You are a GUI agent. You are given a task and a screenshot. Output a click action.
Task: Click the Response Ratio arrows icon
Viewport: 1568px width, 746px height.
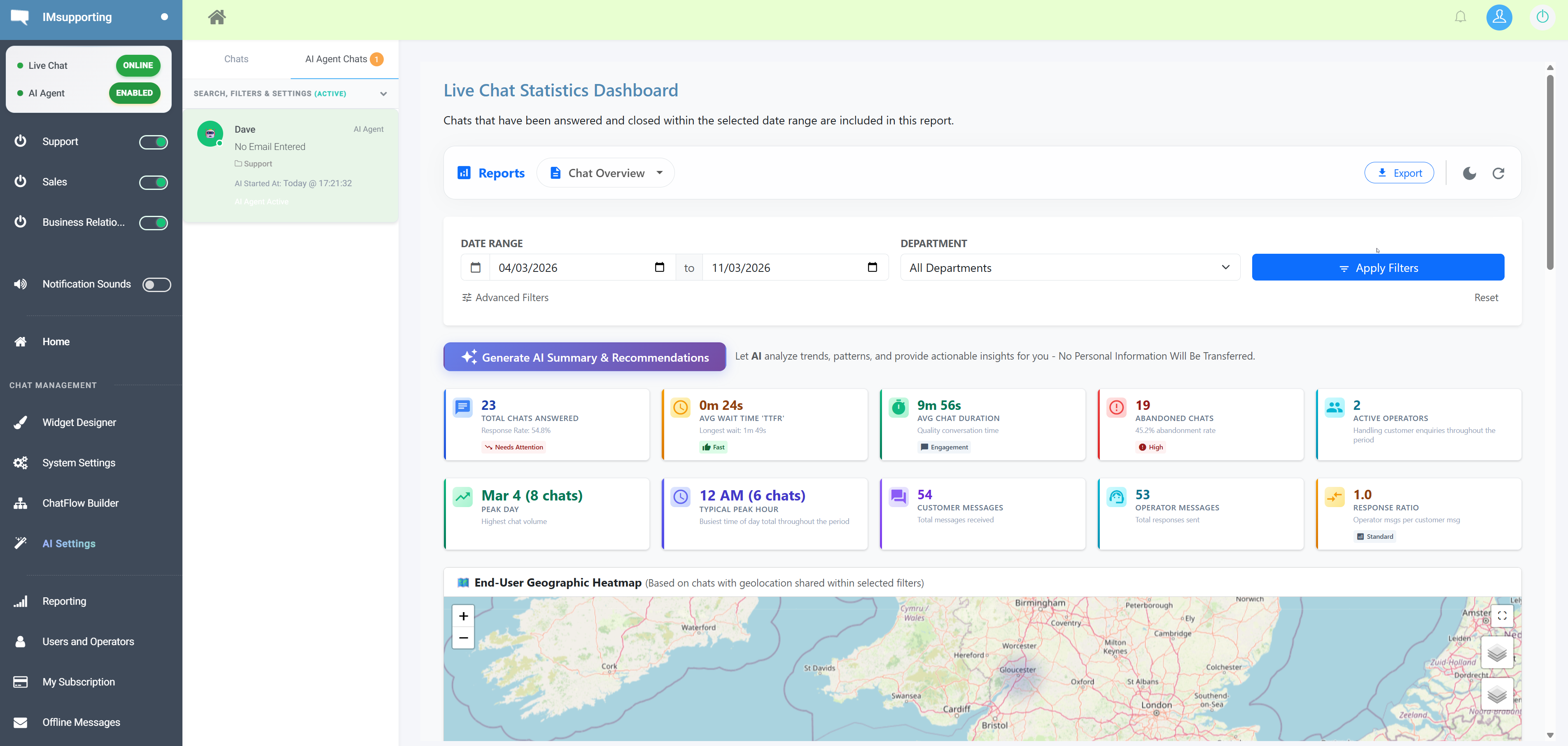pyautogui.click(x=1334, y=497)
